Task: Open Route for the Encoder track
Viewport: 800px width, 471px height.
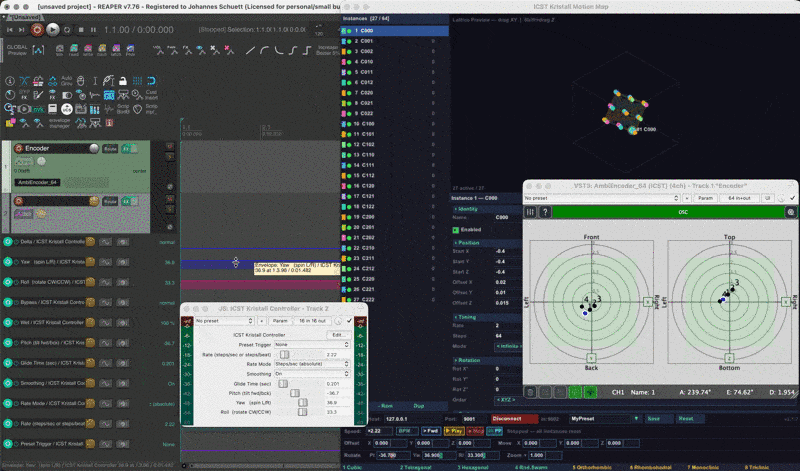Action: (x=110, y=149)
